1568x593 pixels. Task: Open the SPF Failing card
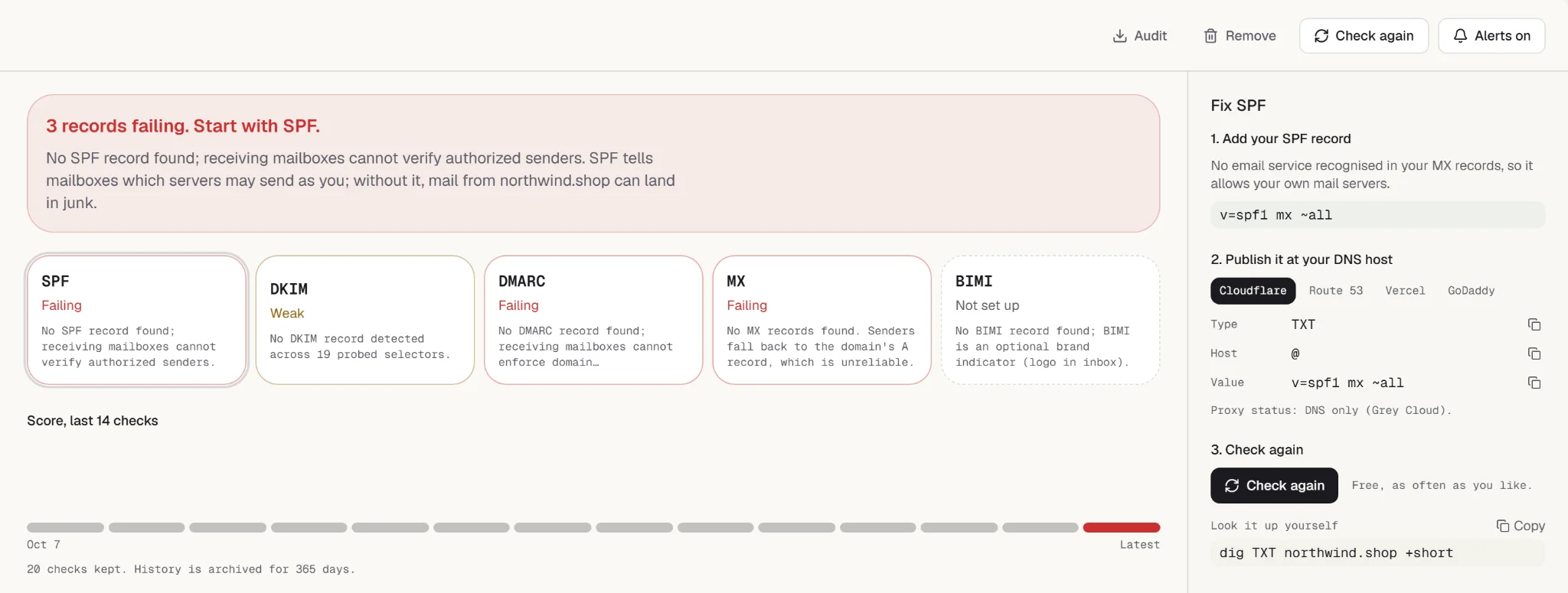click(136, 320)
